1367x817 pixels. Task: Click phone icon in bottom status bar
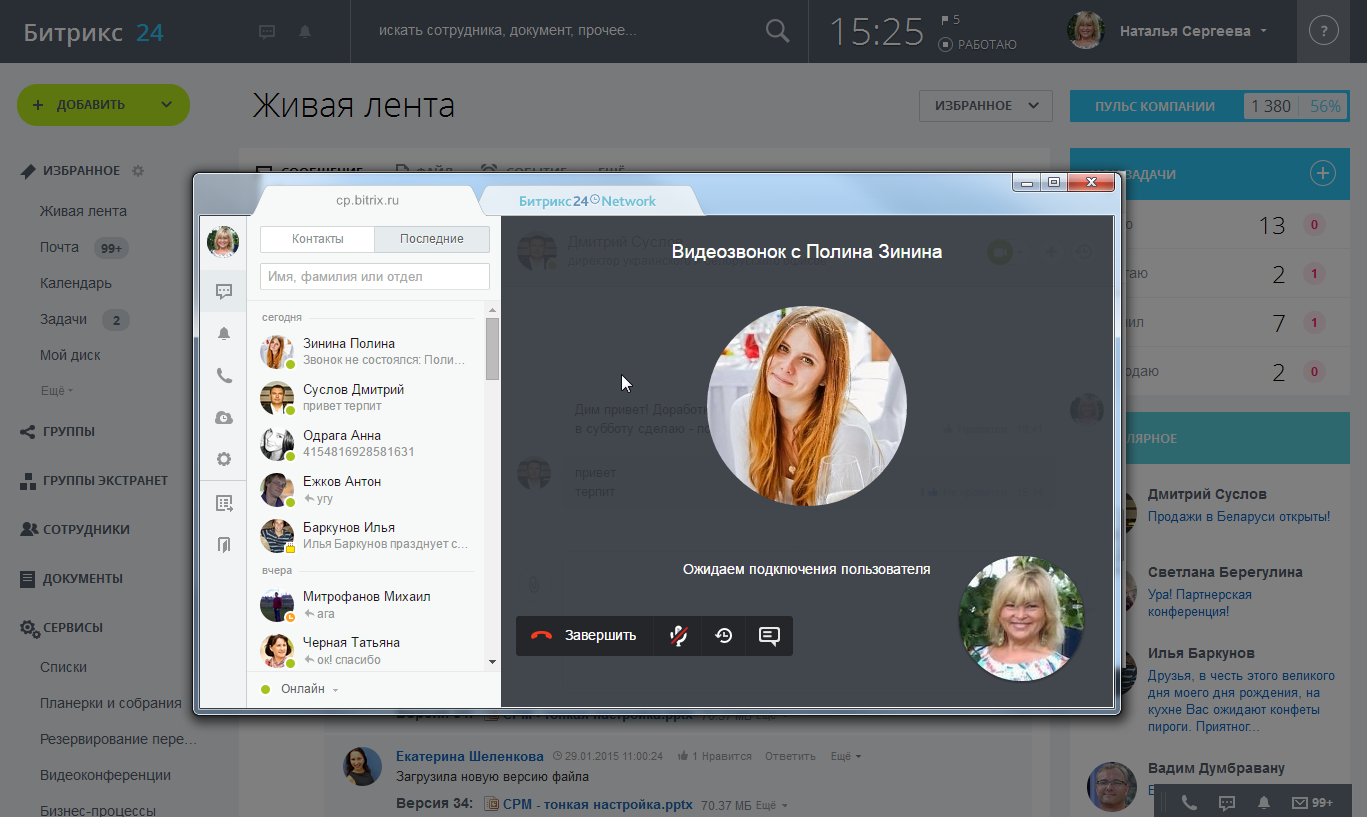point(1189,802)
